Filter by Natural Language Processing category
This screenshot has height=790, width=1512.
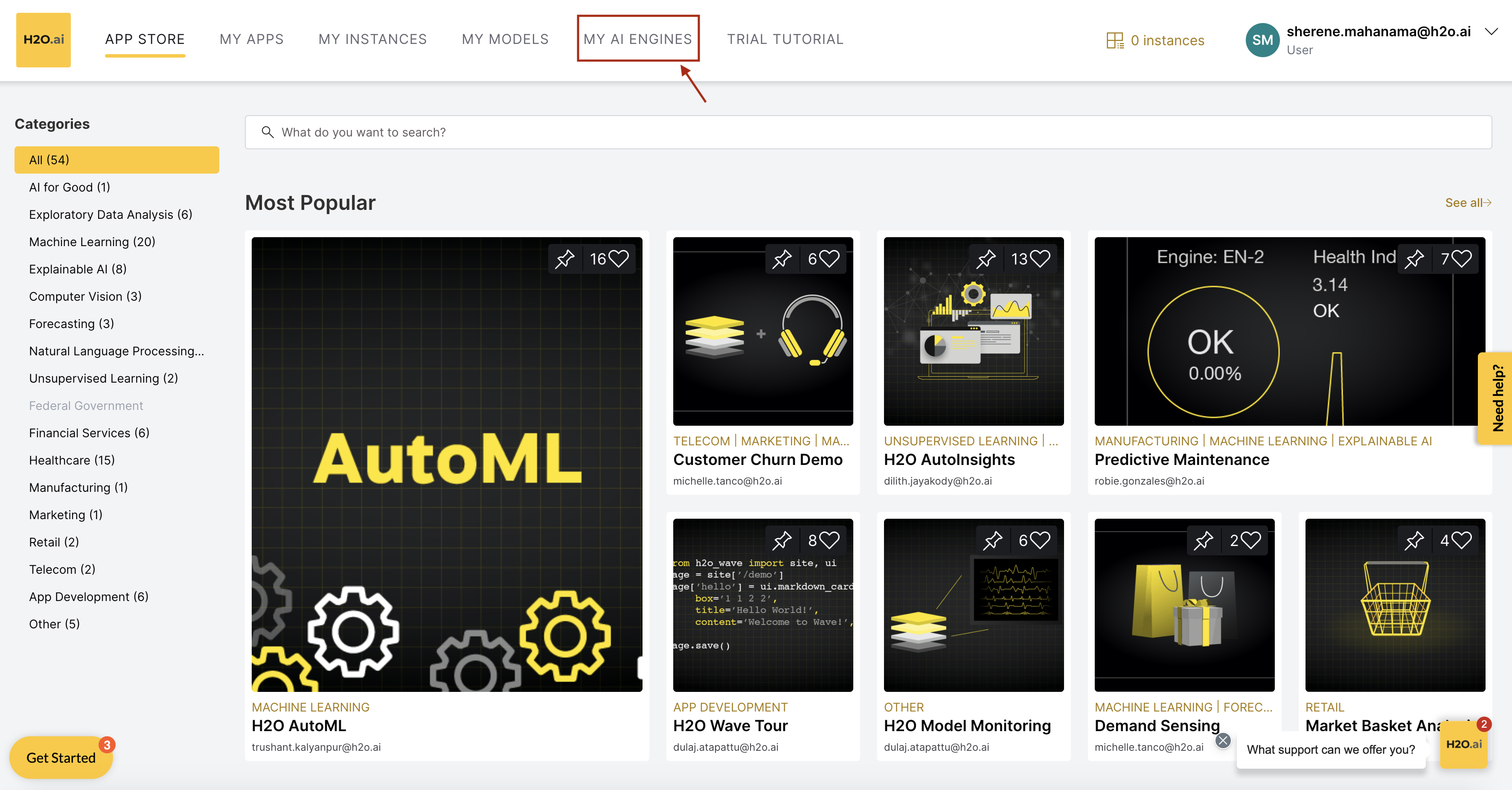[117, 351]
